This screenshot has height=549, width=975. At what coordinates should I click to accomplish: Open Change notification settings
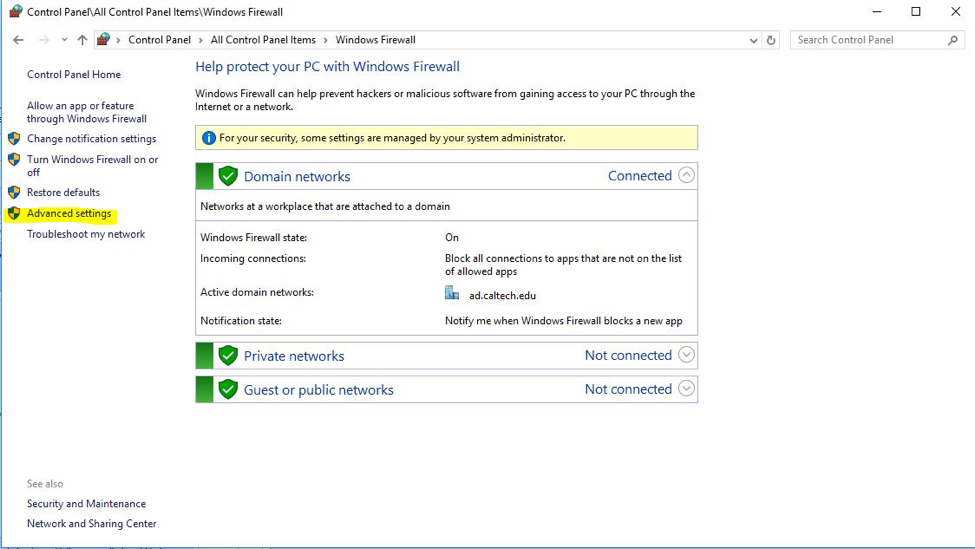[x=91, y=139]
